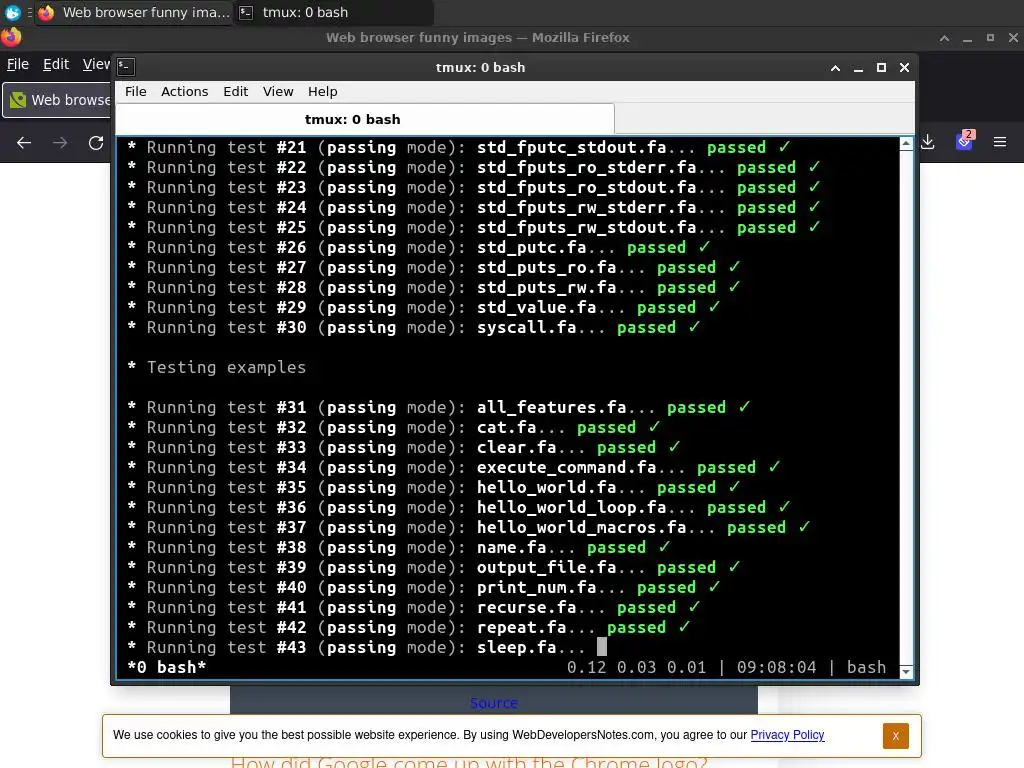Click test #34 execute_command.fa line
Viewport: 1024px width, 768px height.
453,468
